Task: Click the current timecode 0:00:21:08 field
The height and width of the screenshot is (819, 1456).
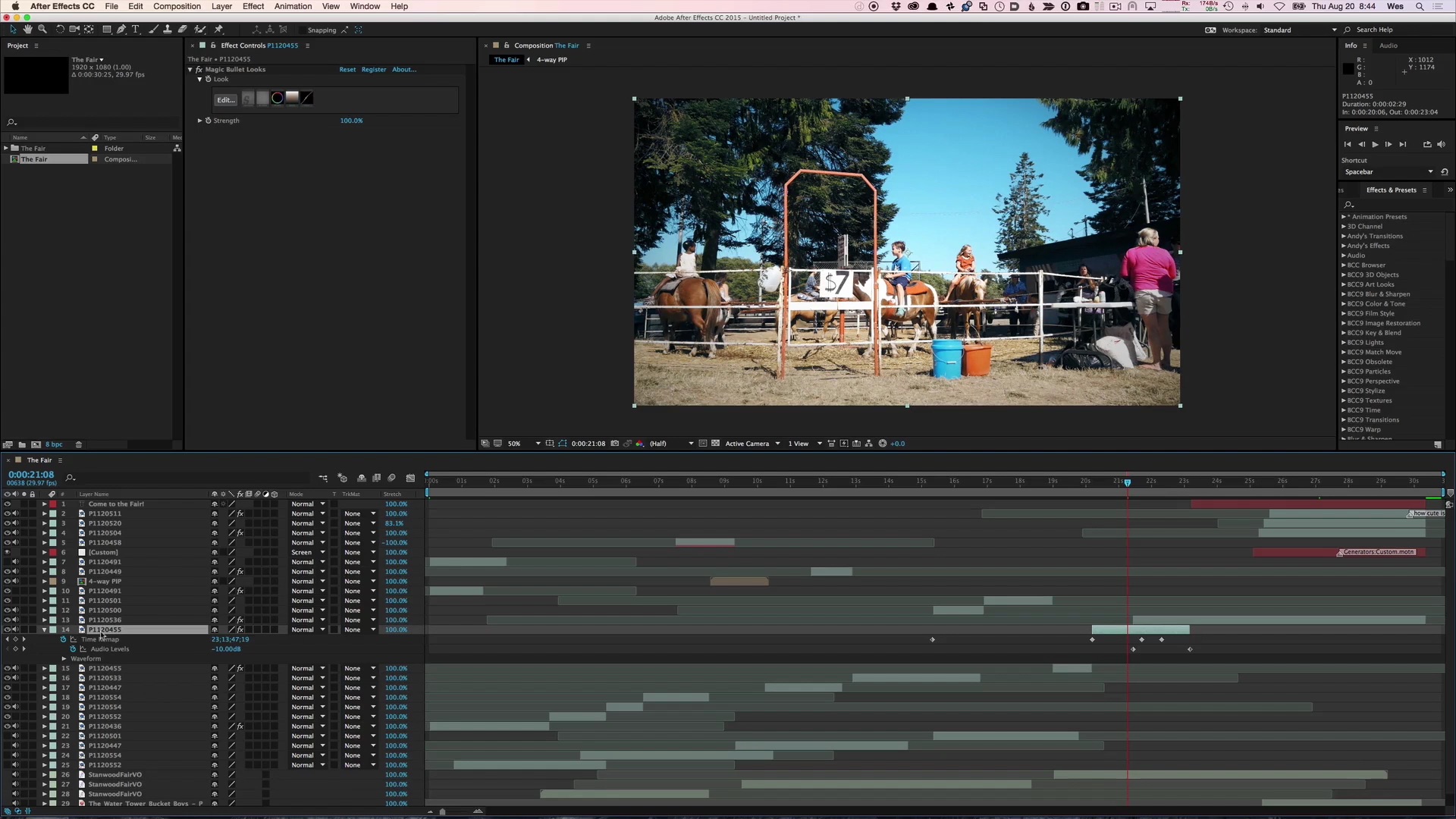Action: coord(31,475)
